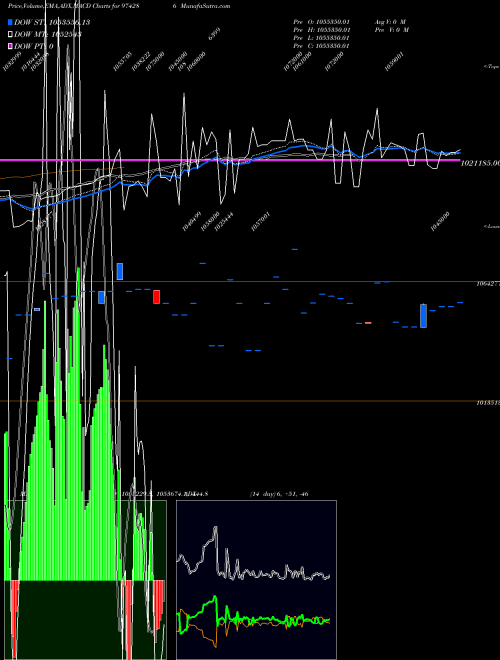
Task: Click the blue DOW ST legend swatch
Action: point(10,22)
